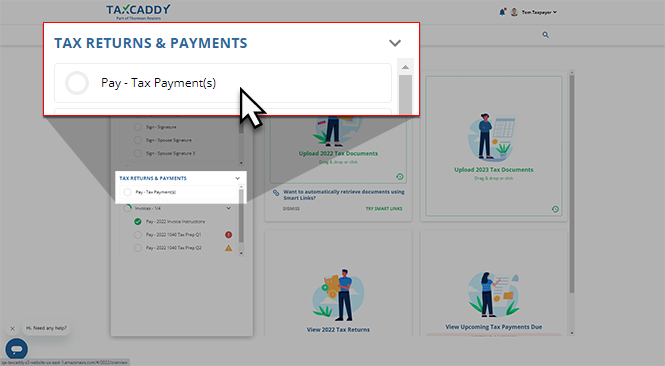Click the TRY SMART LINKS link
The height and width of the screenshot is (366, 665).
384,209
